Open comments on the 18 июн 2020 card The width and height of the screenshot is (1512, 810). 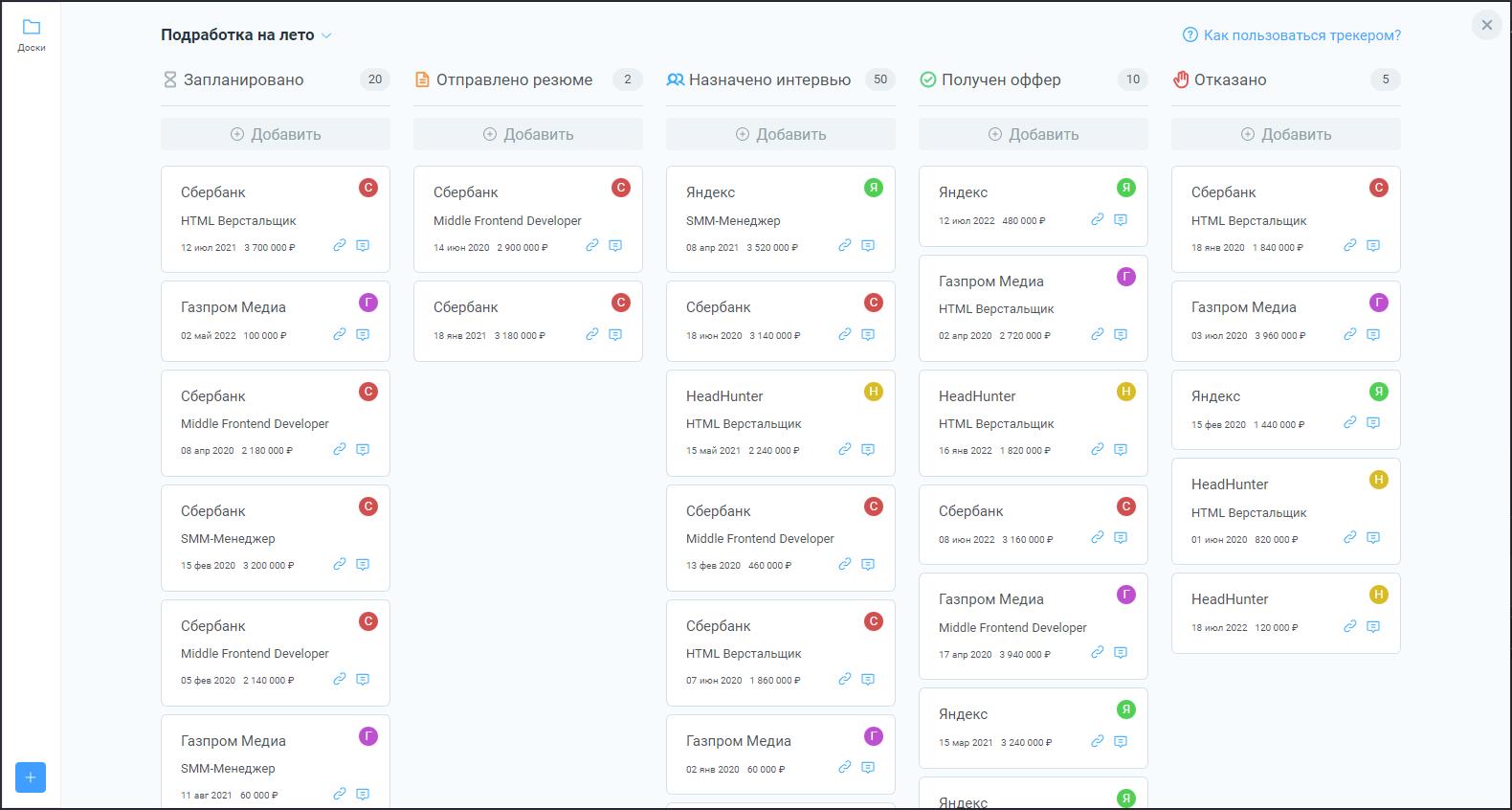(868, 335)
